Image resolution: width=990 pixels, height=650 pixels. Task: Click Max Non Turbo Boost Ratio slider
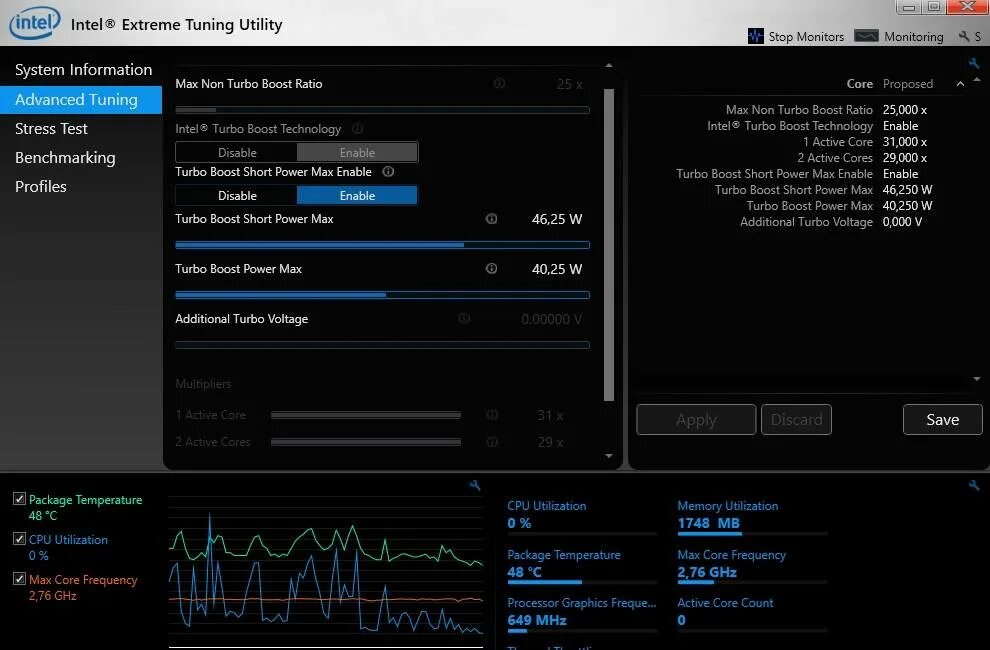383,110
